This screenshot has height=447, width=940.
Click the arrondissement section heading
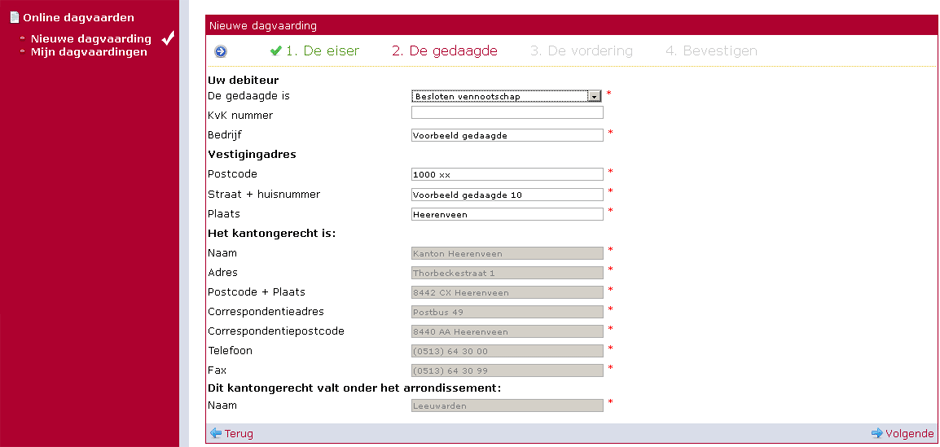(354, 388)
